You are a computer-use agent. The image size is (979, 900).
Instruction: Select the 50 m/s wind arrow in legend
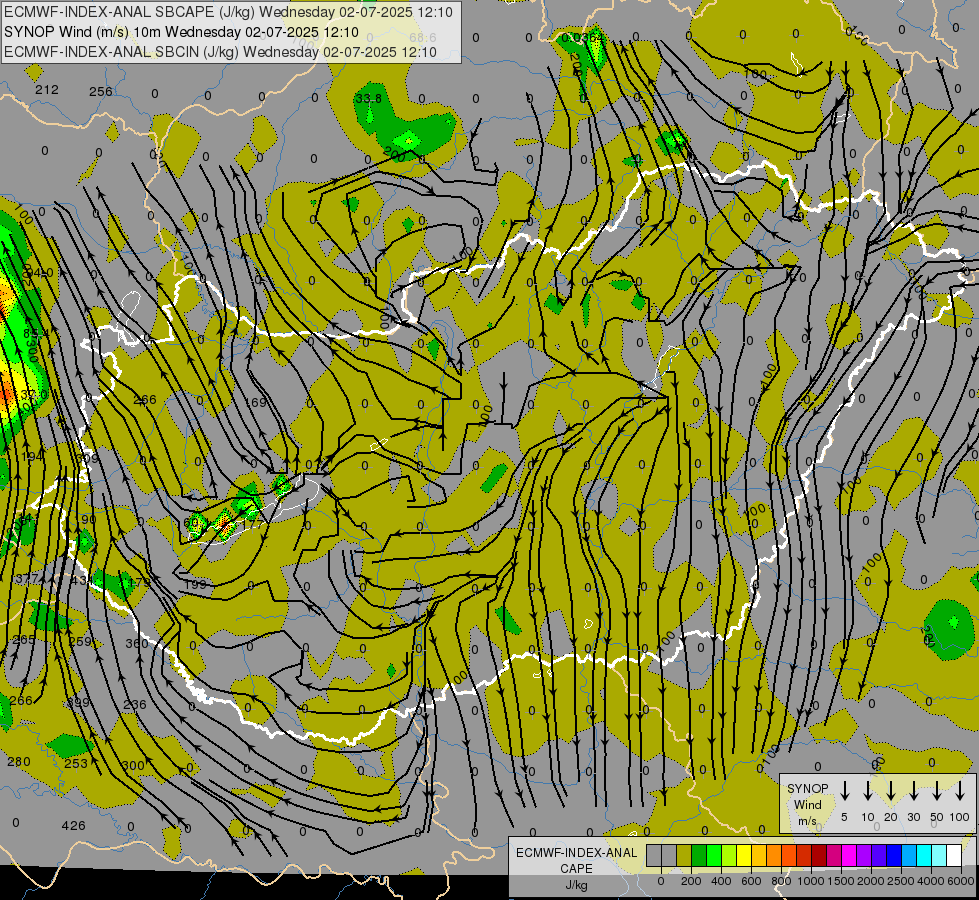coord(937,791)
